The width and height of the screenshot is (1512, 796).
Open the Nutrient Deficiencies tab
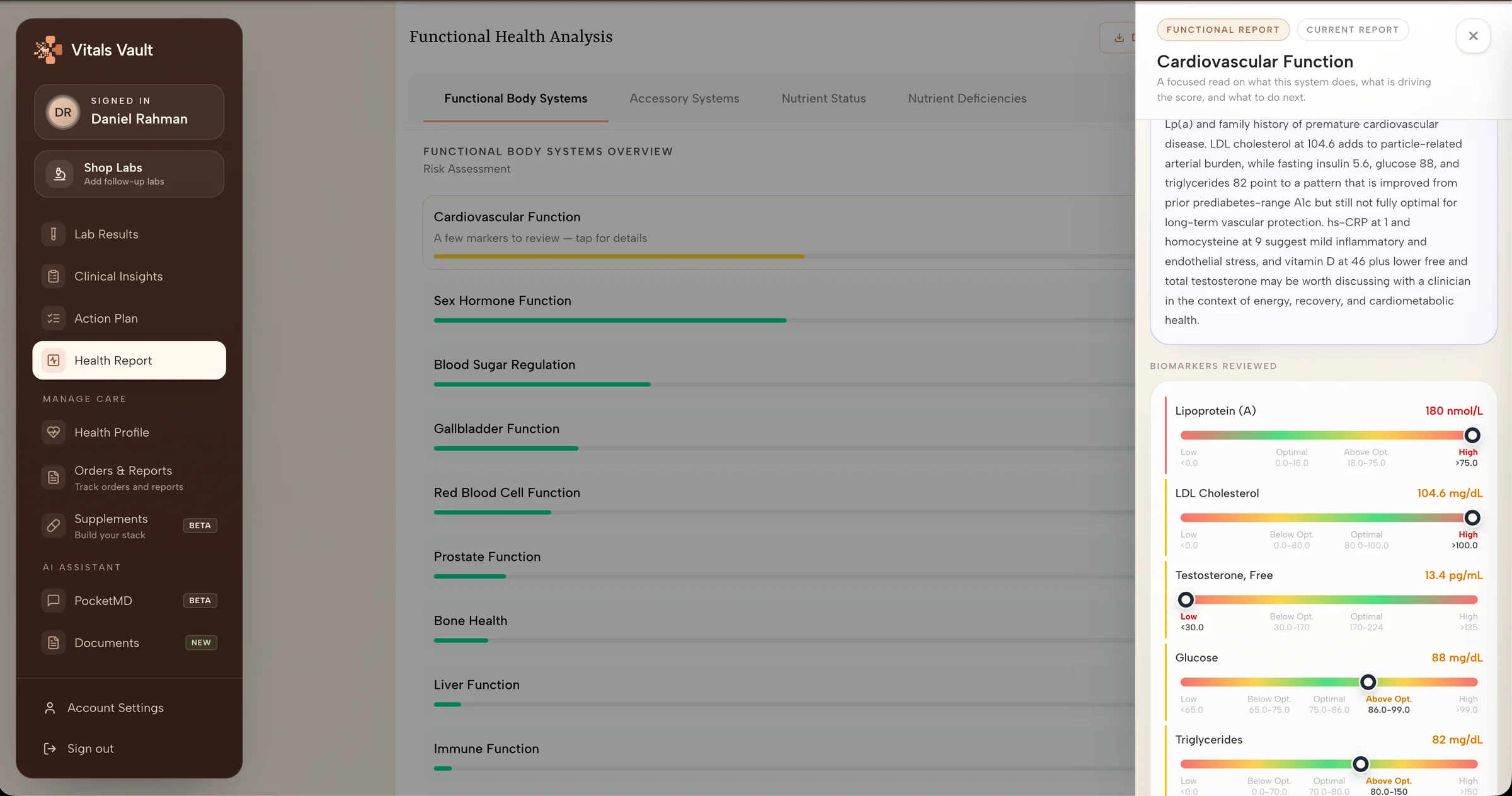pos(967,98)
